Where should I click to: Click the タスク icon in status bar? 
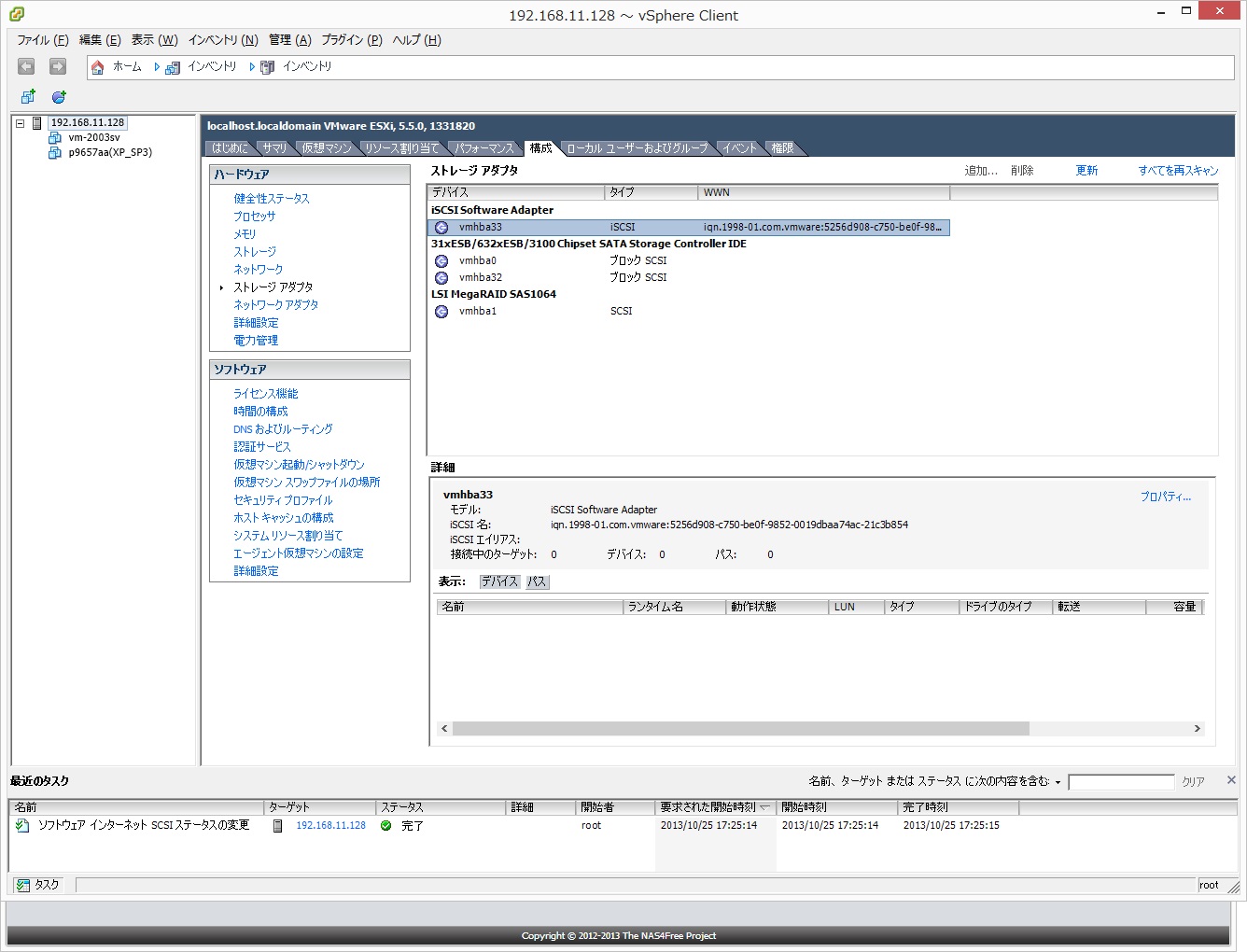(x=23, y=885)
